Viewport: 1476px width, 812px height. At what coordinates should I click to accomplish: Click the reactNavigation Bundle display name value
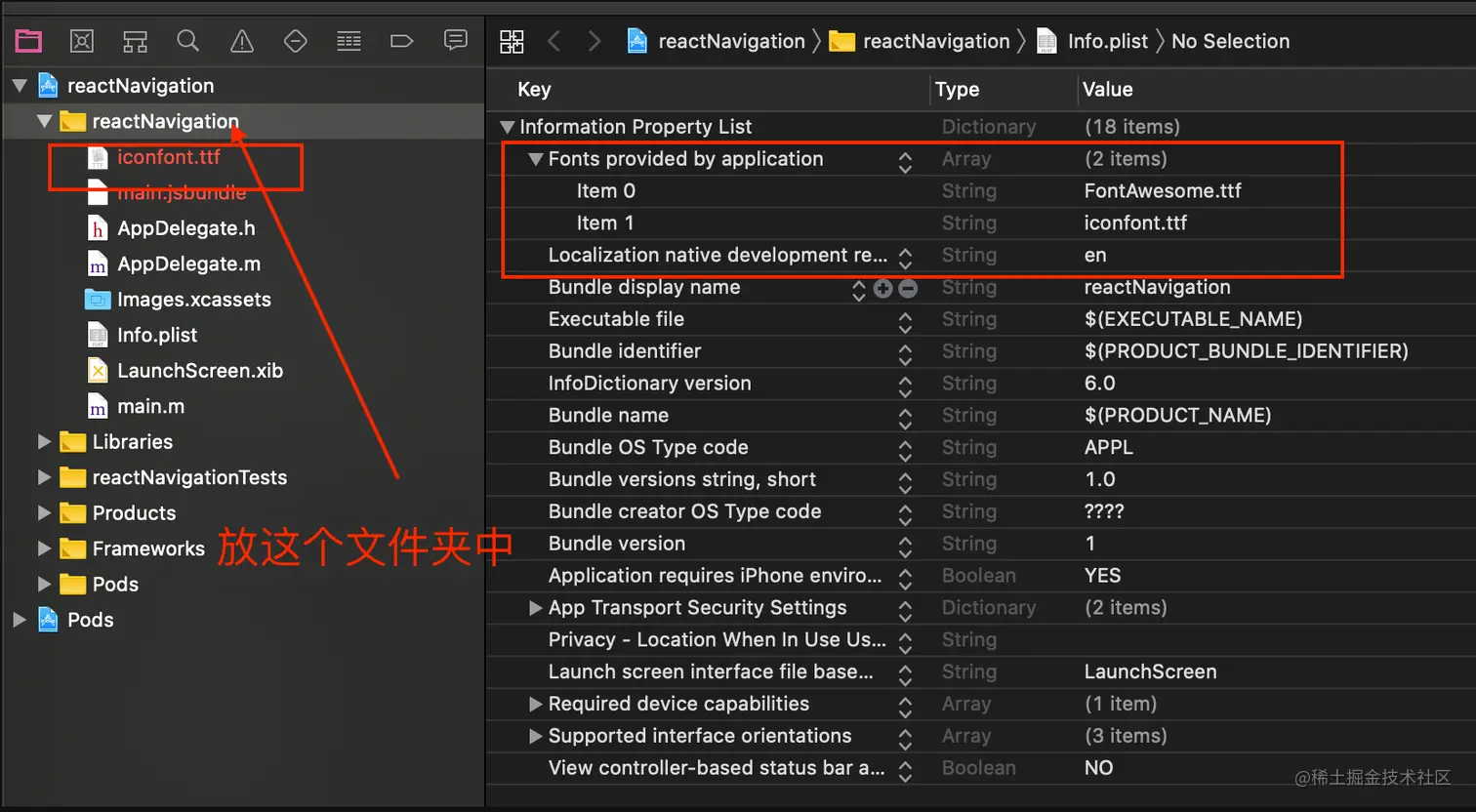point(1157,288)
